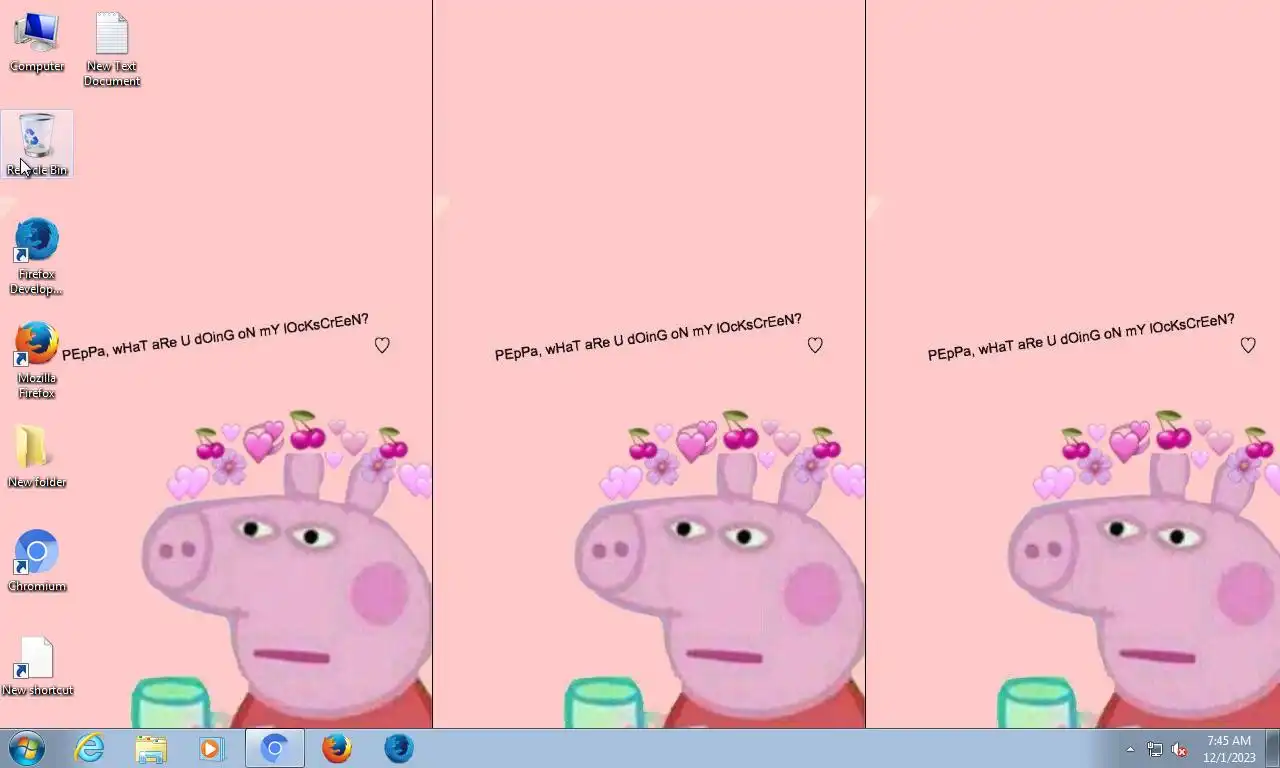Select the Computer desktop icon
This screenshot has width=1280, height=768.
(37, 42)
